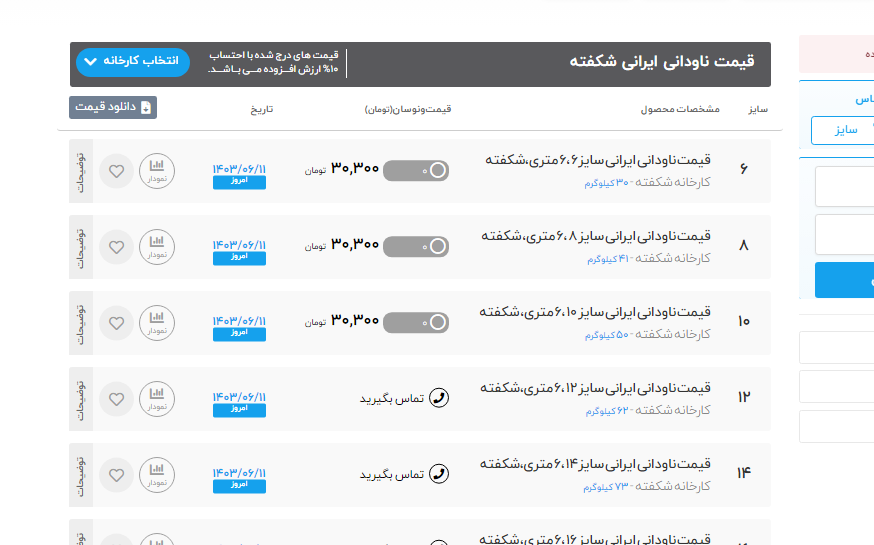Click the امروز date badge in size 8 row
Image resolution: width=874 pixels, height=545 pixels.
point(239,258)
